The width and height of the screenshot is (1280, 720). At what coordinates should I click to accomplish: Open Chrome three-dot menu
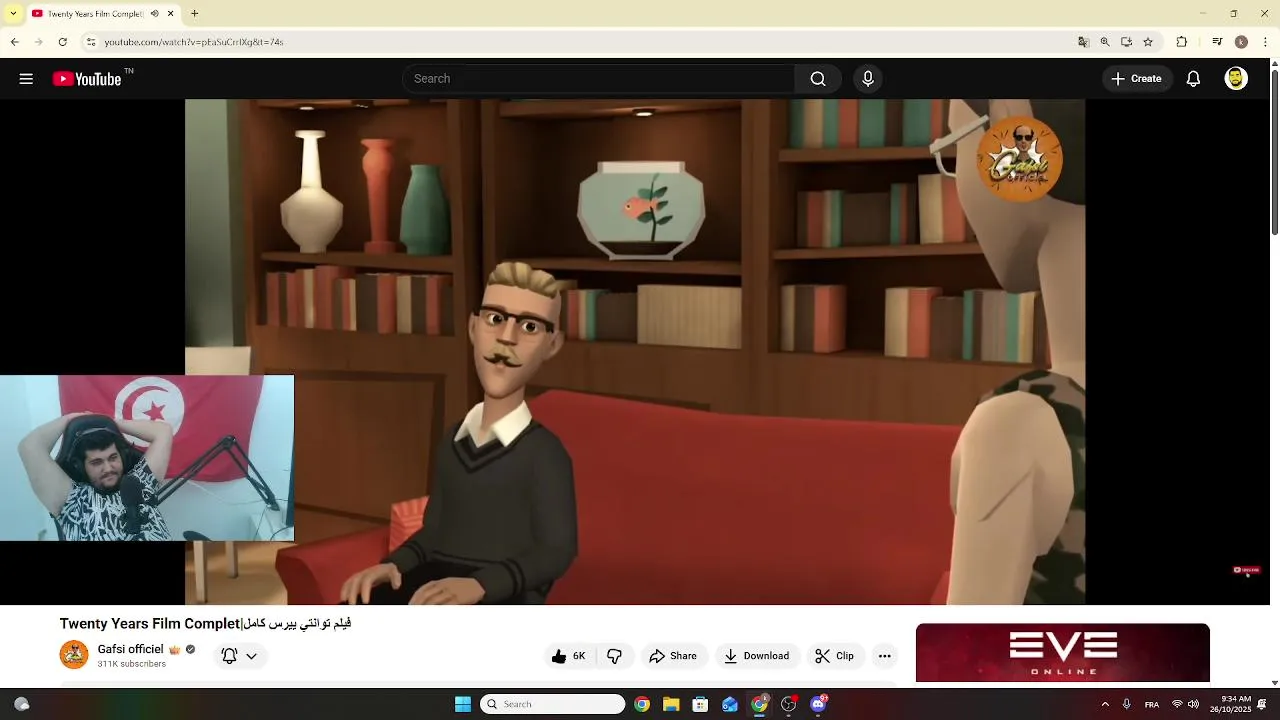[1266, 42]
